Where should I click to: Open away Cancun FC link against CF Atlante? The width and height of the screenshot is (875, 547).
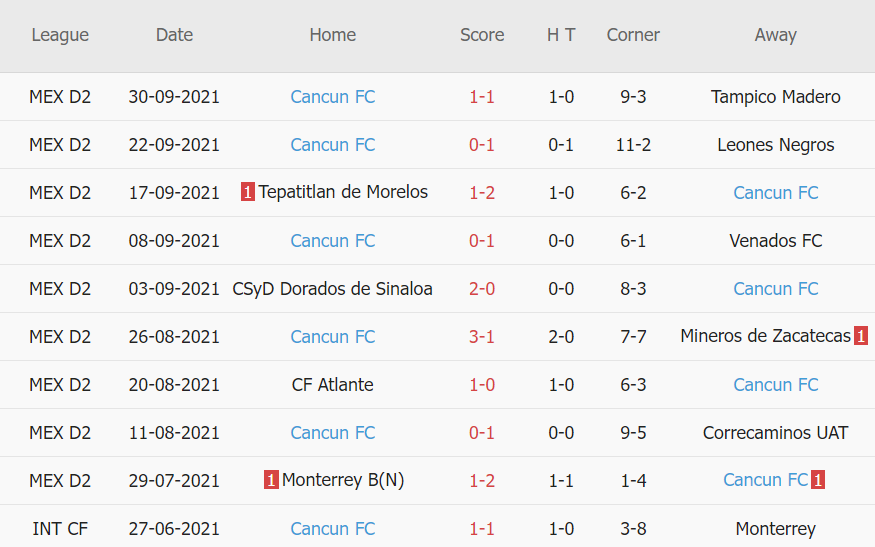(x=775, y=385)
